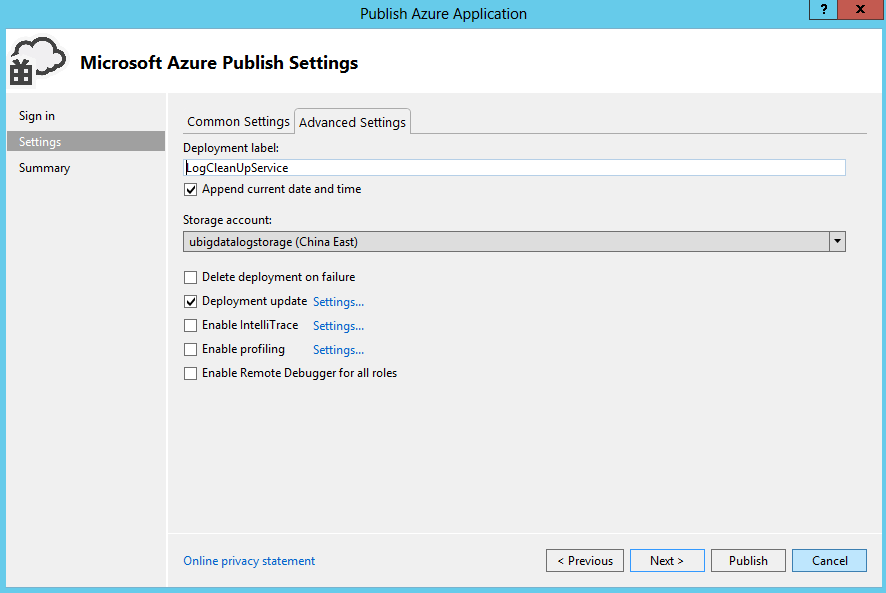Screen dimensions: 886x593
Task: Toggle Append current date and time checkbox
Action: (191, 190)
